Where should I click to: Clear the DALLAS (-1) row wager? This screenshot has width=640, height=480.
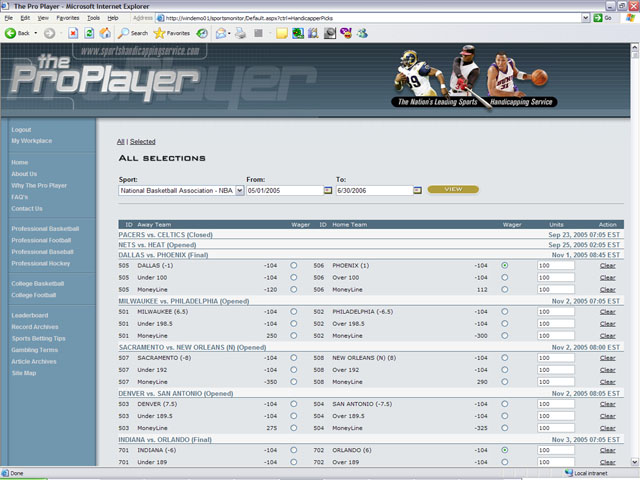[x=607, y=265]
